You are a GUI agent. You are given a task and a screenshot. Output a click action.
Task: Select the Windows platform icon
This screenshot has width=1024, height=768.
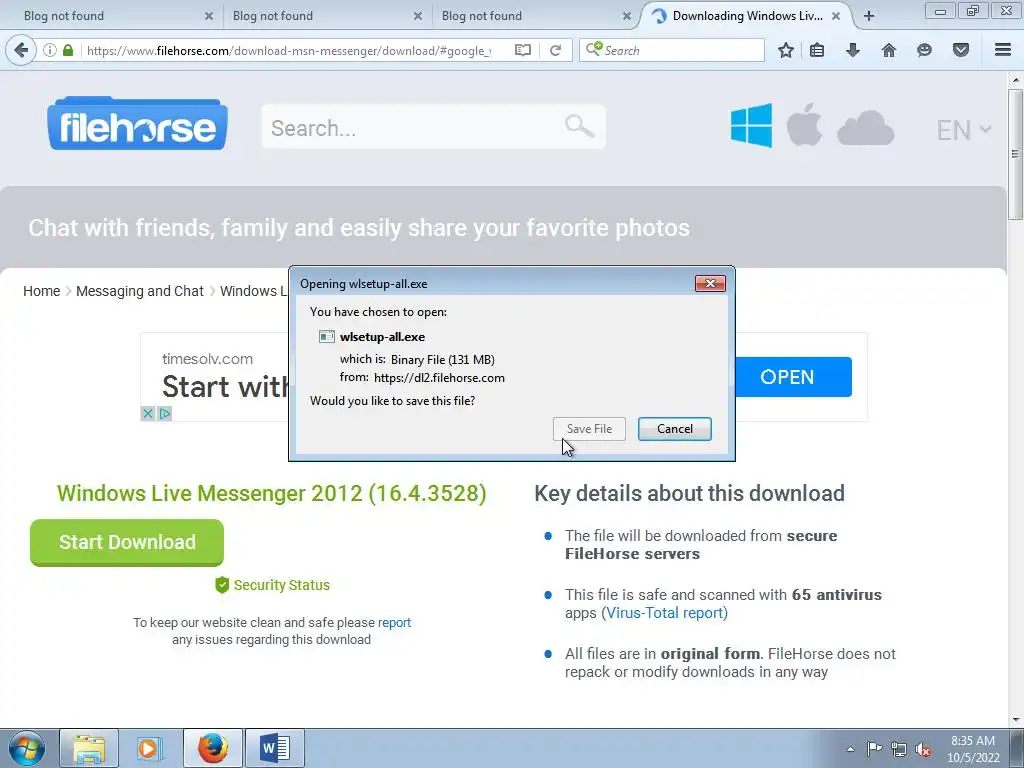point(751,125)
